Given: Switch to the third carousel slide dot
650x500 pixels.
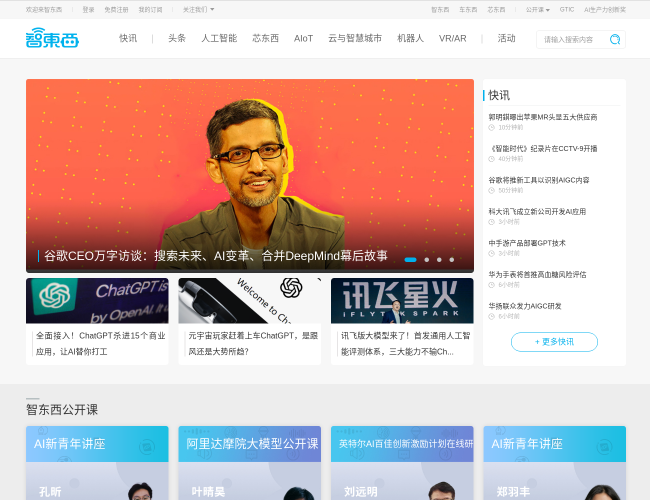Looking at the screenshot, I should pos(439,260).
